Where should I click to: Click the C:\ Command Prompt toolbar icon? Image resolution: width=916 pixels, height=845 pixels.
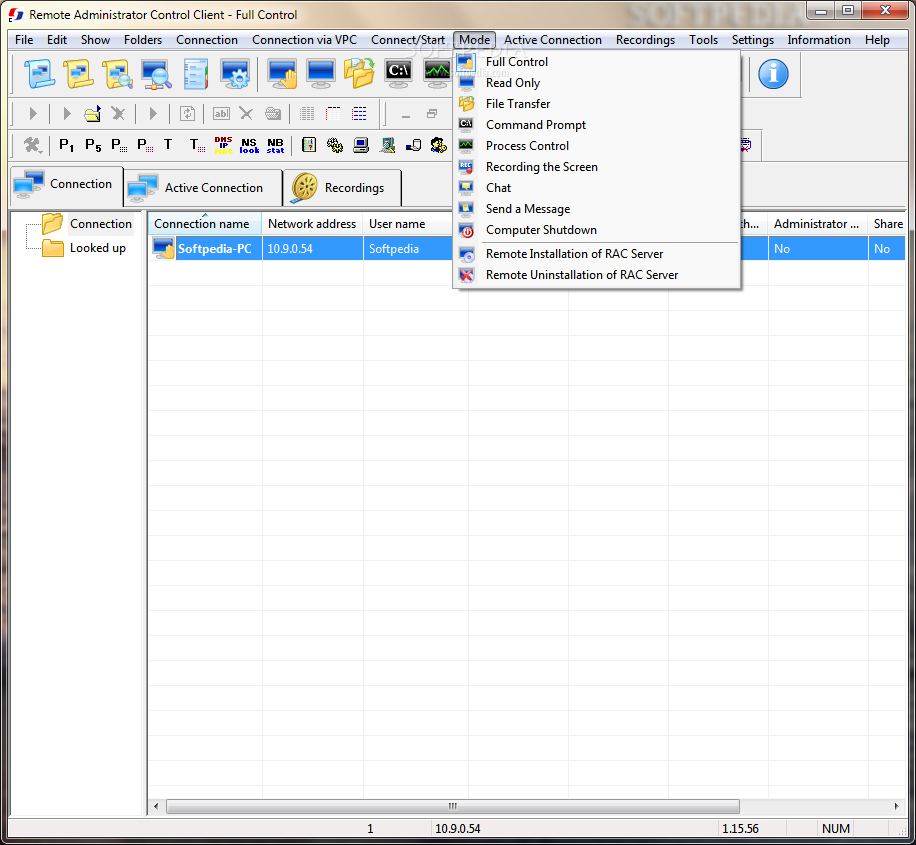click(398, 74)
